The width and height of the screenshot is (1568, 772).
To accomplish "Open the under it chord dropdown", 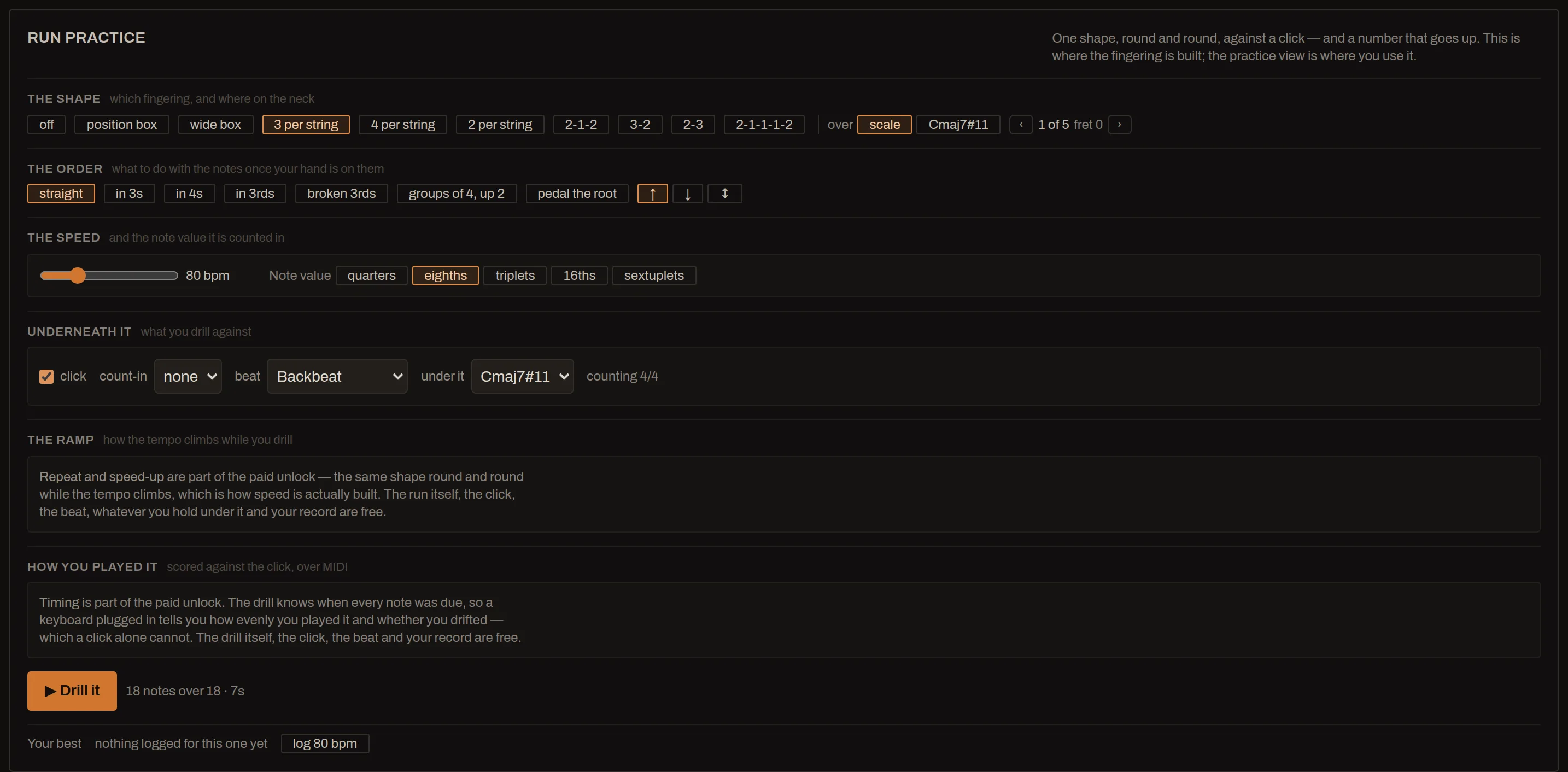I will [522, 376].
